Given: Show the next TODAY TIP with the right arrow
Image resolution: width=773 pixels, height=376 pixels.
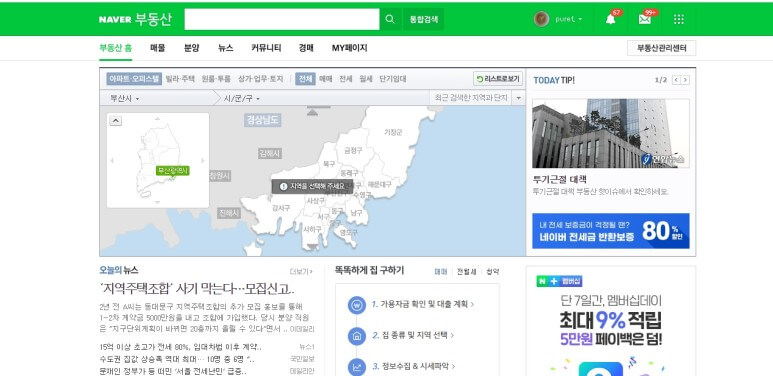Looking at the screenshot, I should [685, 80].
